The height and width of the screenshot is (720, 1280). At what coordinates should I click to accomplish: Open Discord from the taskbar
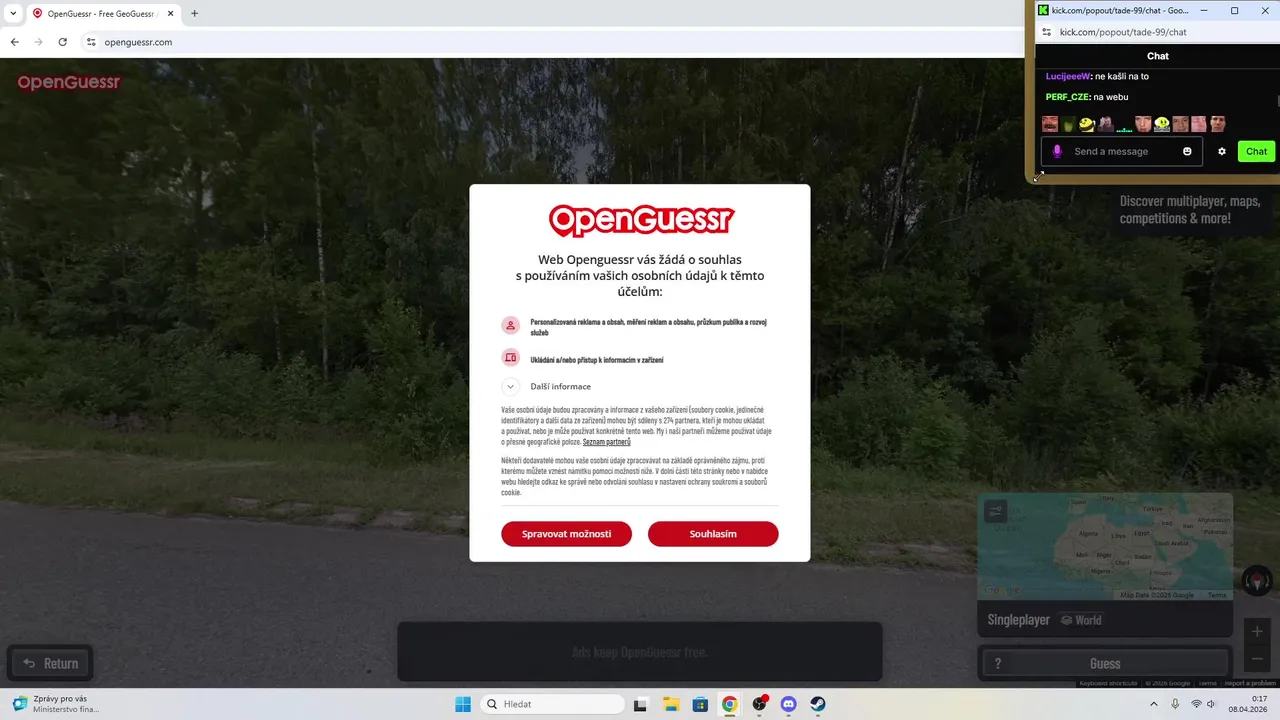(x=788, y=704)
